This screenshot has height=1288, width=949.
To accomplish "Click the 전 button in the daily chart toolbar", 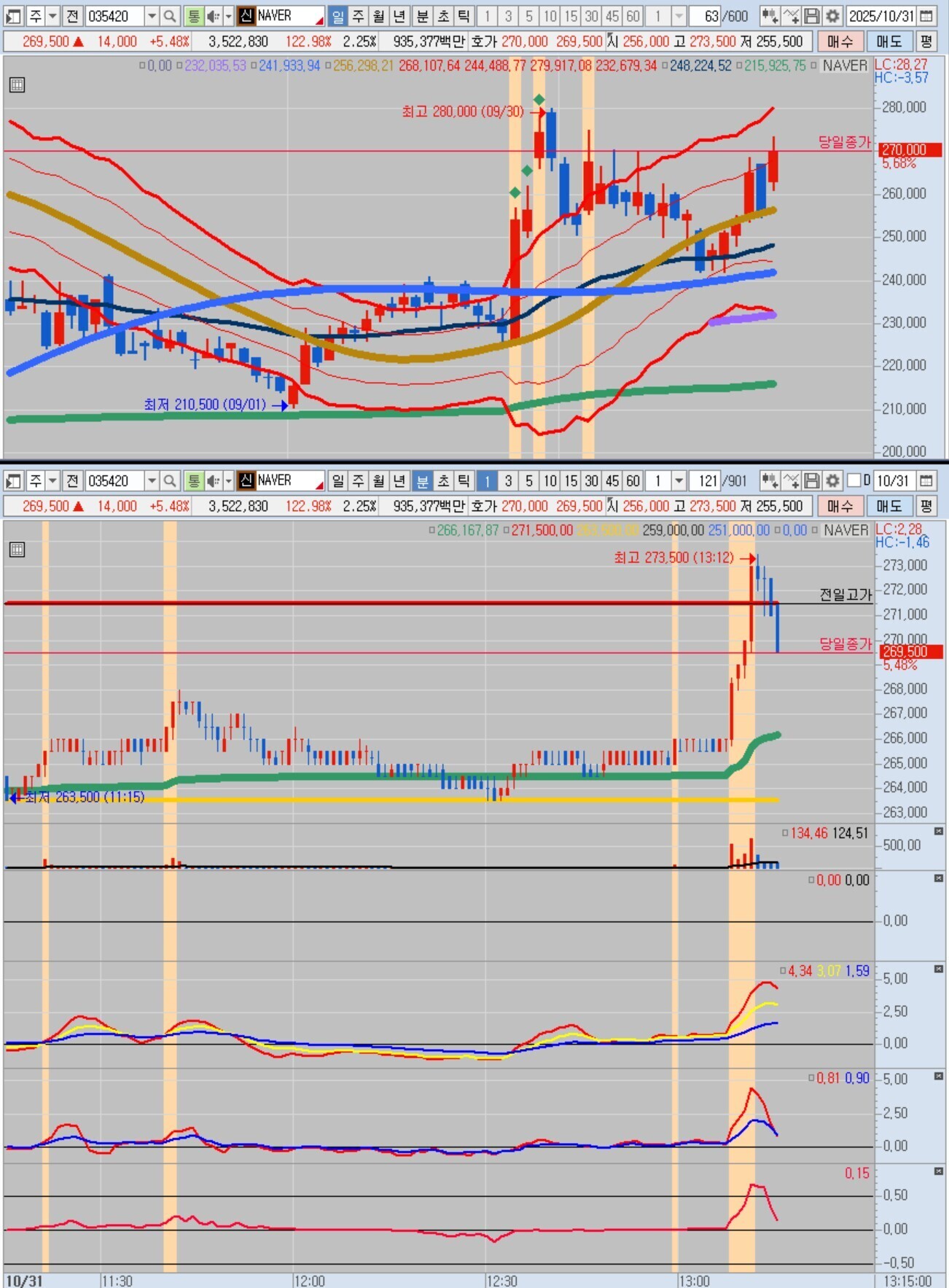I will (72, 16).
